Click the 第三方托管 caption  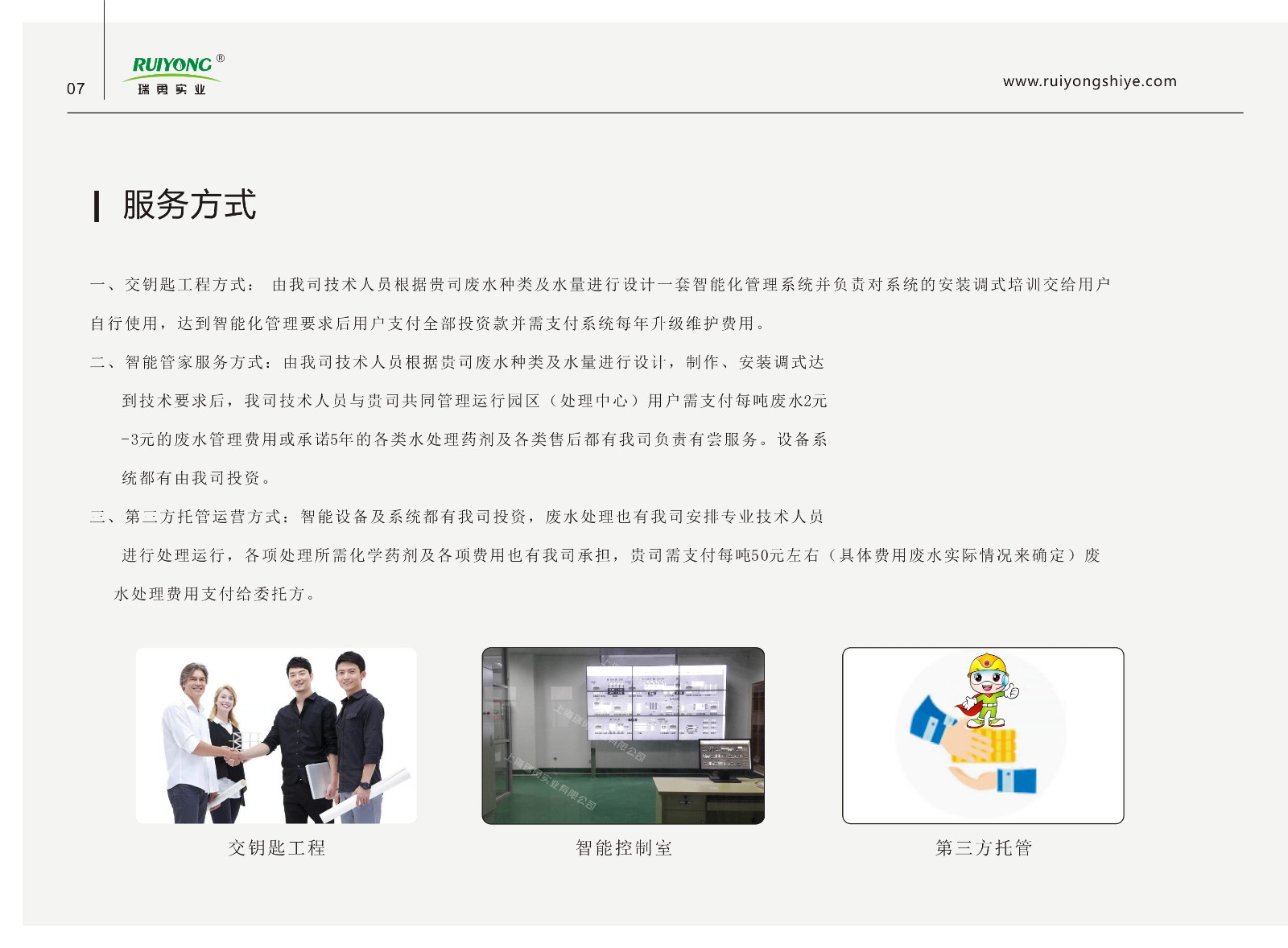click(984, 847)
